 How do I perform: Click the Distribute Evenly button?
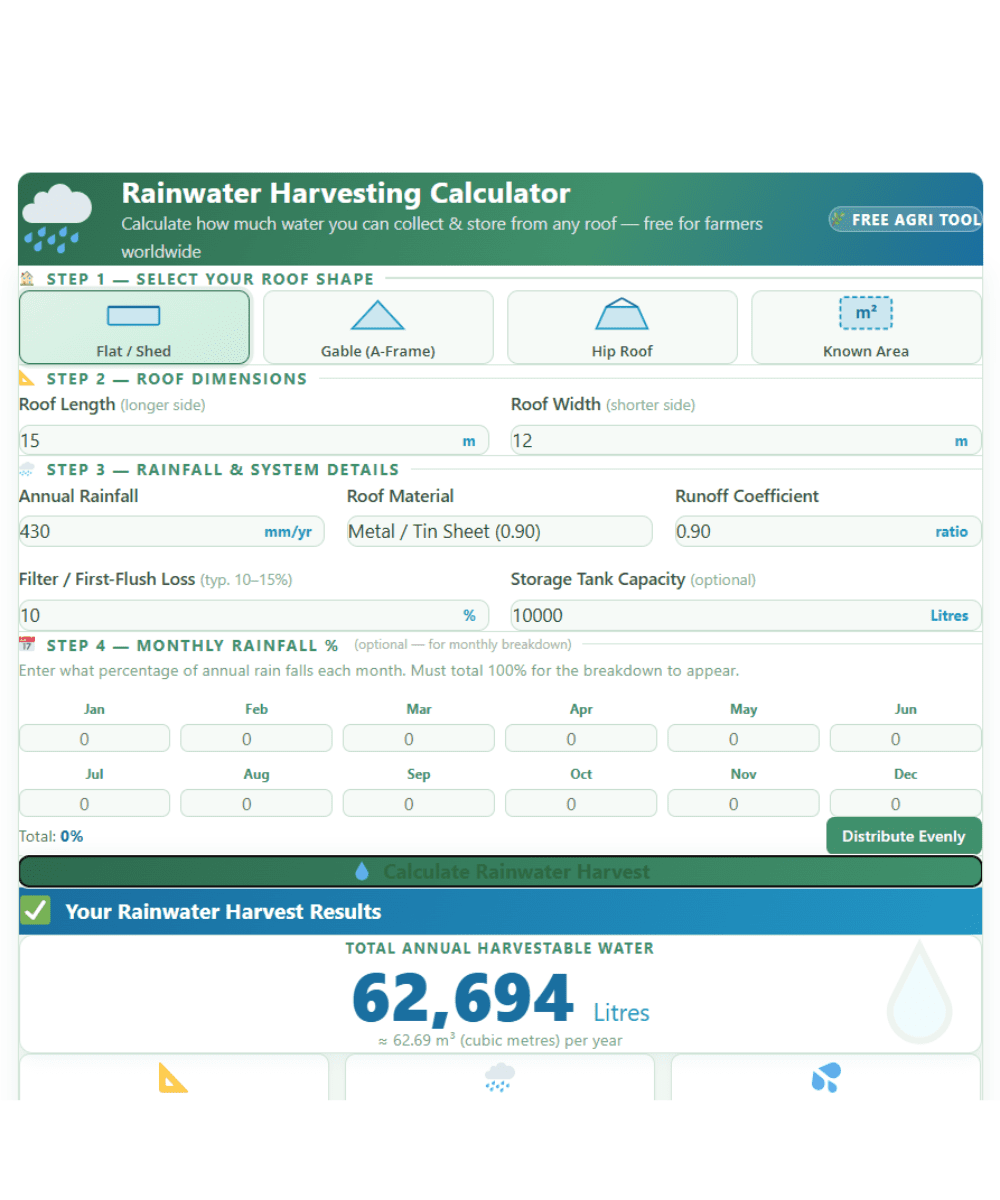click(x=904, y=836)
